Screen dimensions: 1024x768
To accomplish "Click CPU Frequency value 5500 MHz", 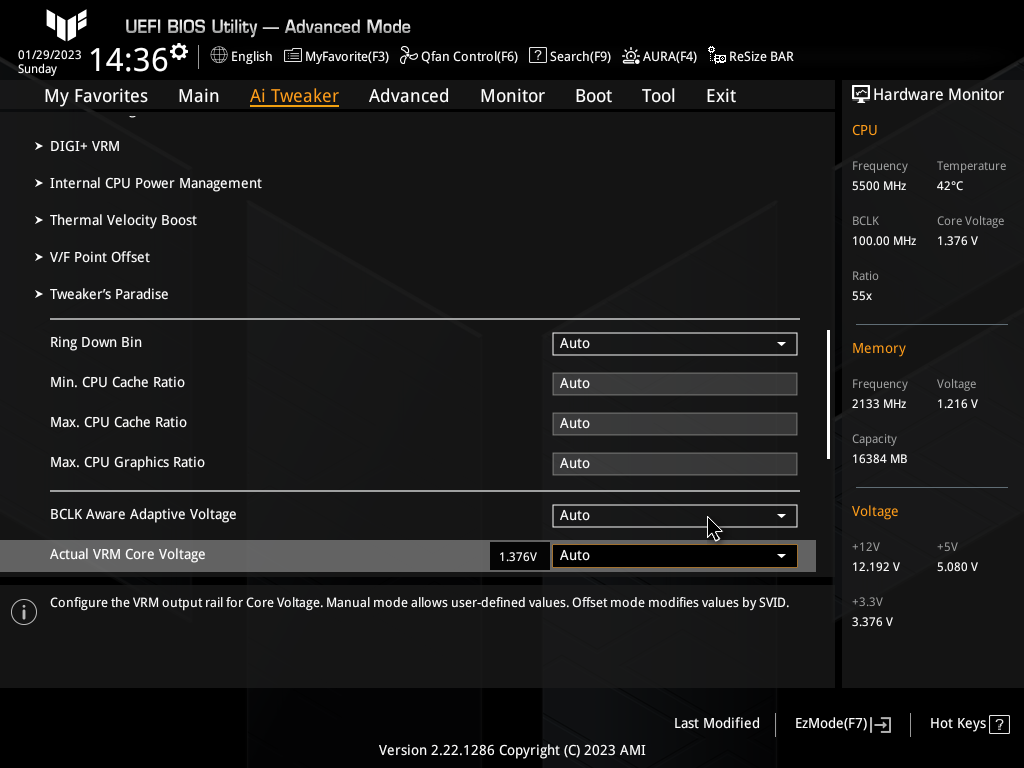I will 879,186.
